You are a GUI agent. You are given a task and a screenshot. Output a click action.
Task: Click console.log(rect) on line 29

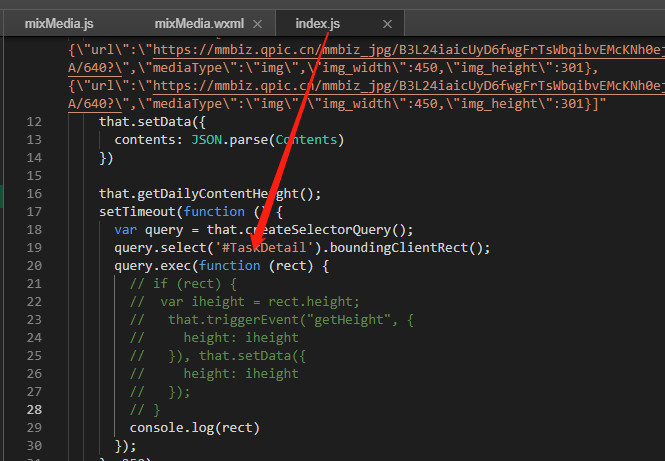[x=195, y=428]
